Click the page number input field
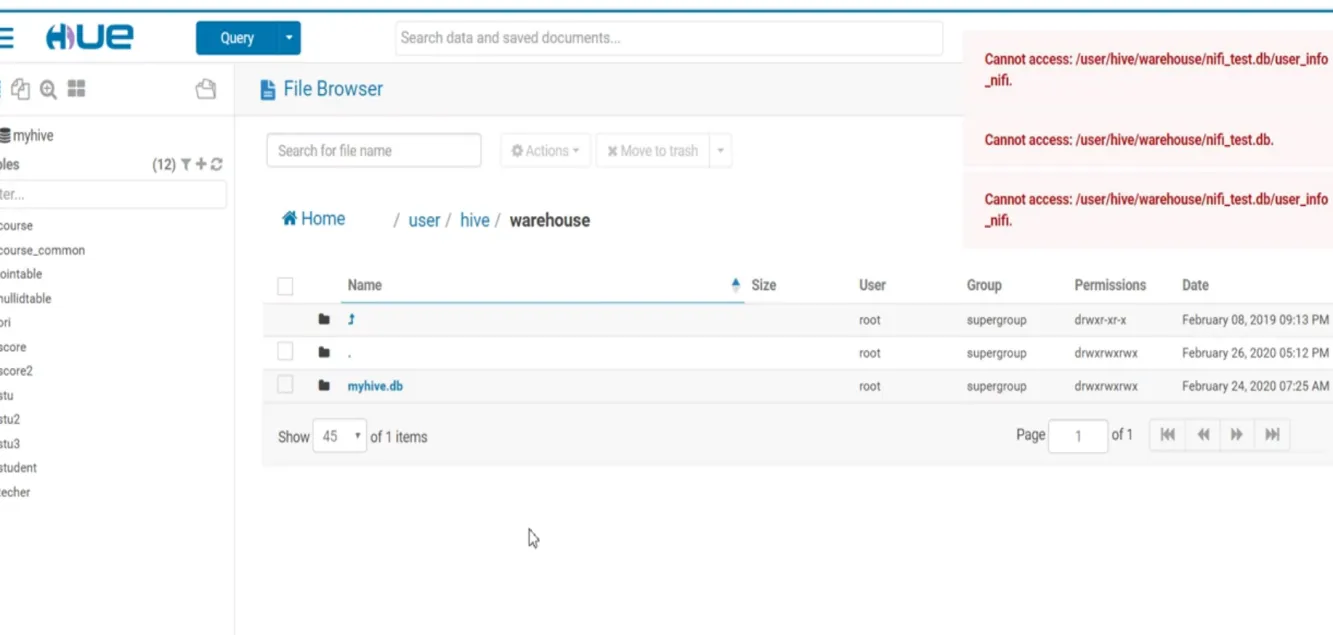This screenshot has height=635, width=1333. pos(1078,436)
